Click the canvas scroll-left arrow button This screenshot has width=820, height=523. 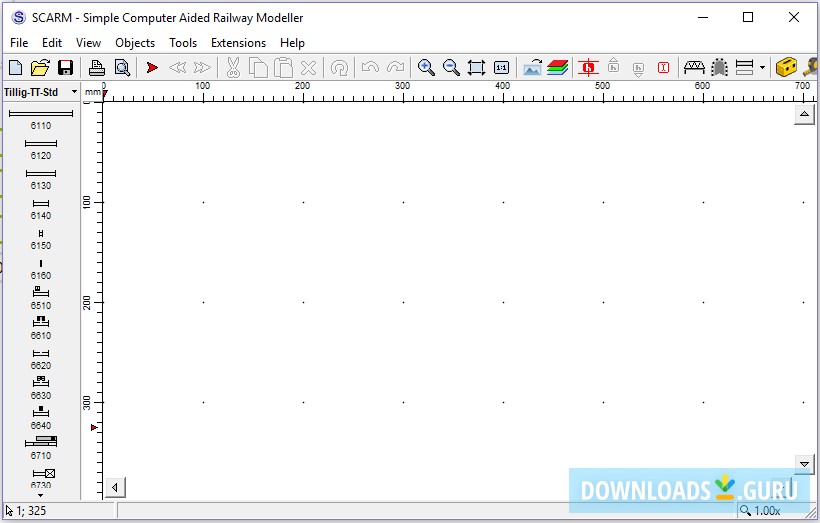click(115, 488)
